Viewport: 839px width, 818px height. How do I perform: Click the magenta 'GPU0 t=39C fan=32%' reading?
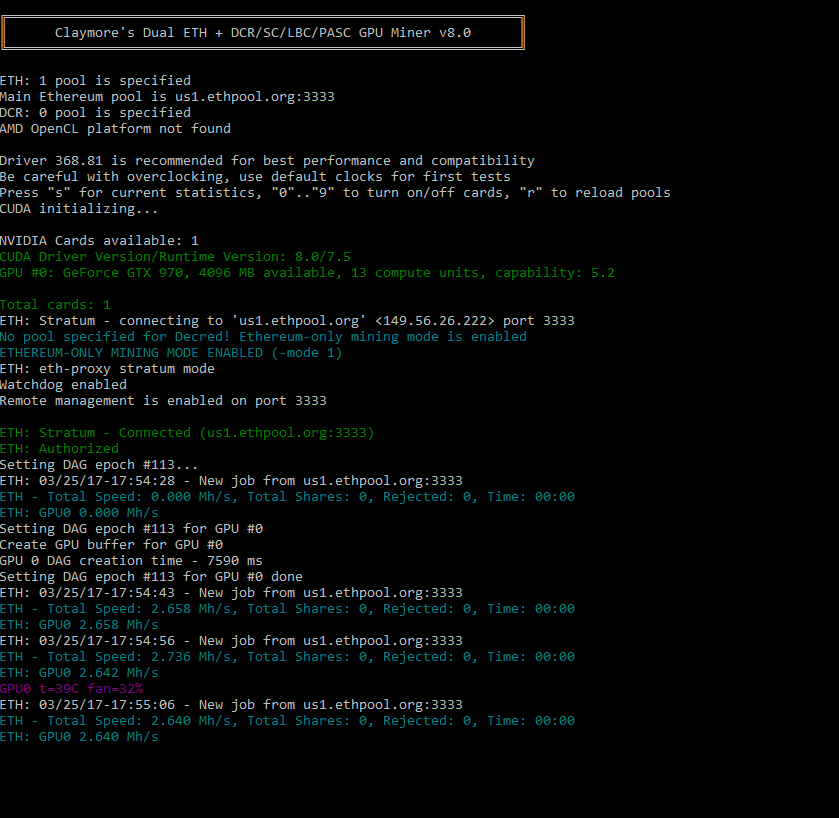71,689
